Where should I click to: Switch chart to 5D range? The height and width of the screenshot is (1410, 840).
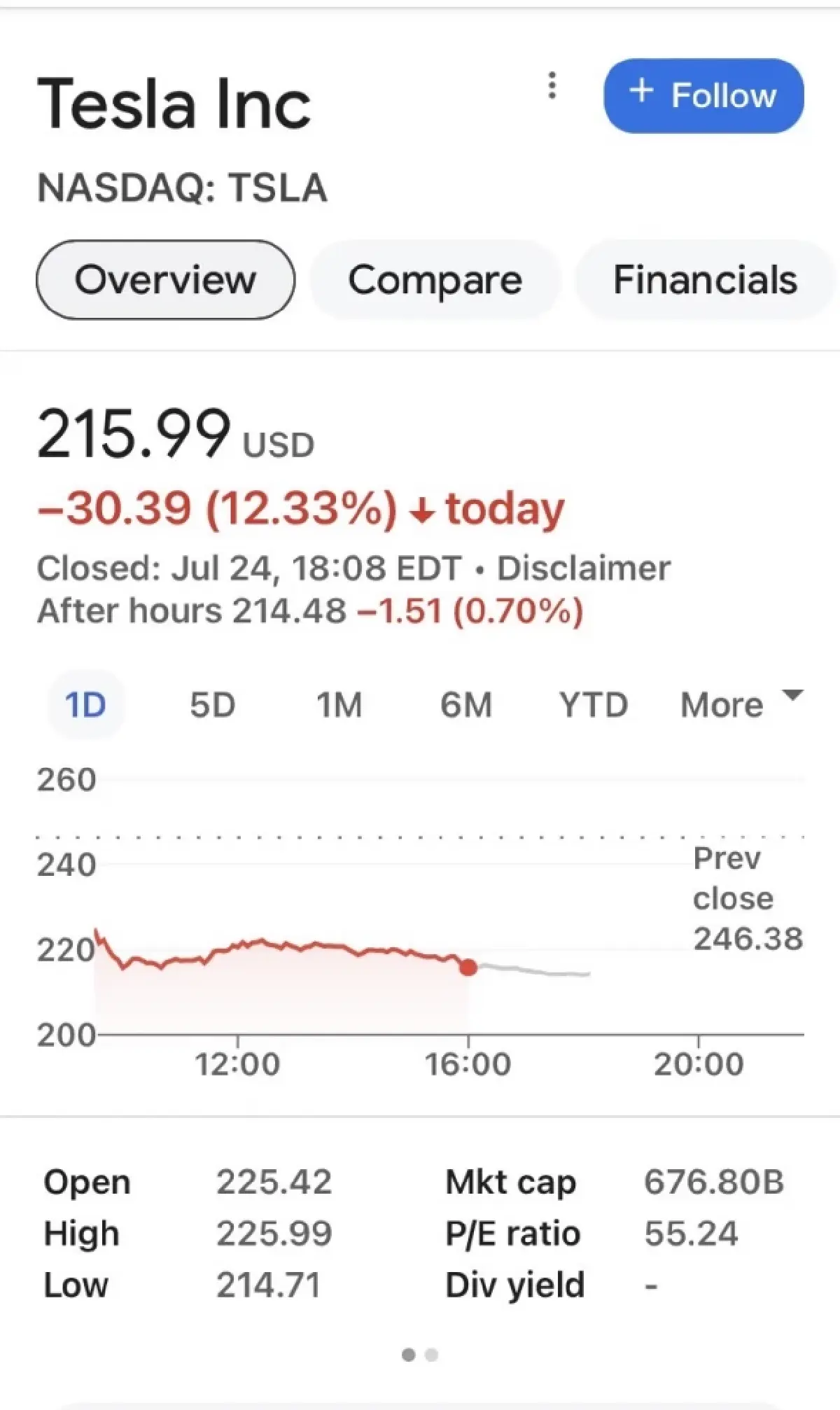click(212, 705)
